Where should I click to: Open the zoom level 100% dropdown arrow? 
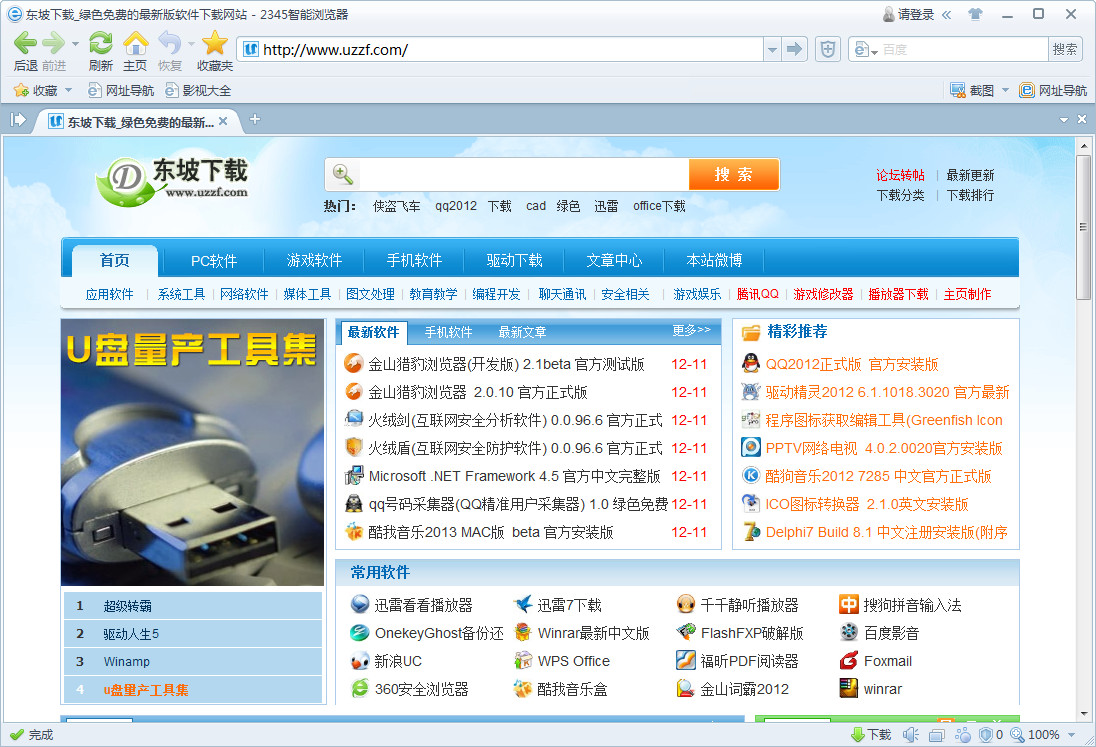click(x=1070, y=735)
